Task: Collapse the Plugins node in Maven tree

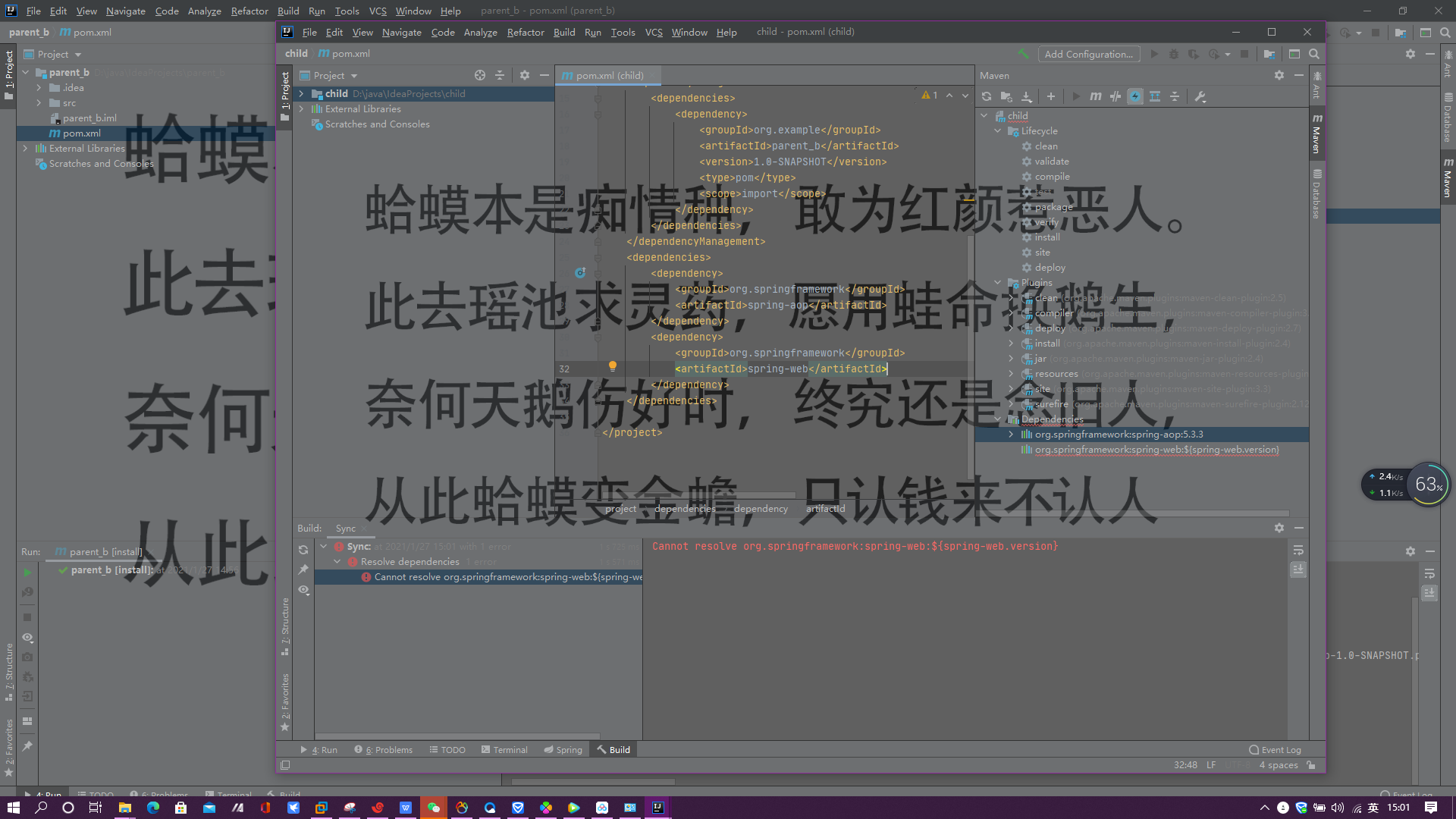Action: [x=998, y=283]
